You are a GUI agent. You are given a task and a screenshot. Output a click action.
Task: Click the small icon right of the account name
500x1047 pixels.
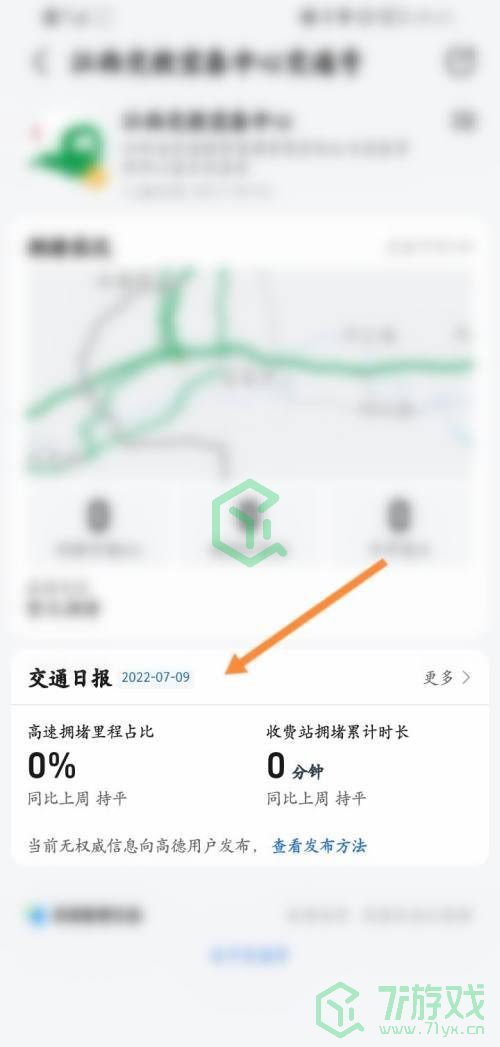(x=463, y=121)
